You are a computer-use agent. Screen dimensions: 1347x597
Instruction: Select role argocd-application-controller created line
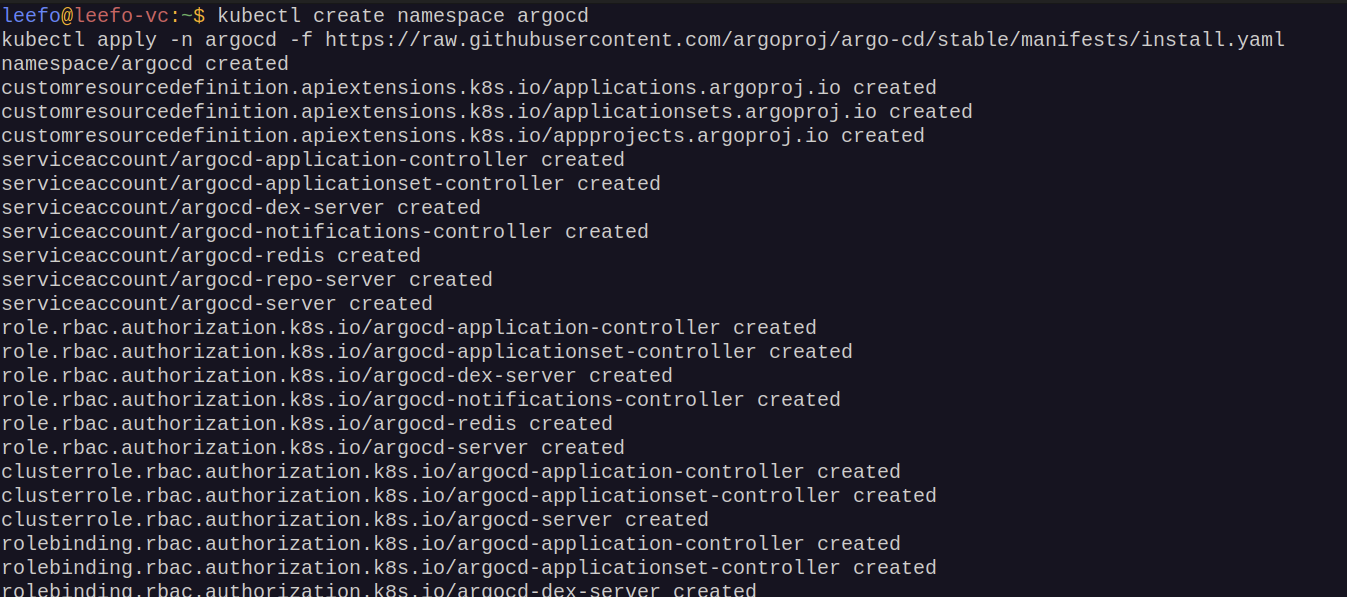(x=409, y=328)
